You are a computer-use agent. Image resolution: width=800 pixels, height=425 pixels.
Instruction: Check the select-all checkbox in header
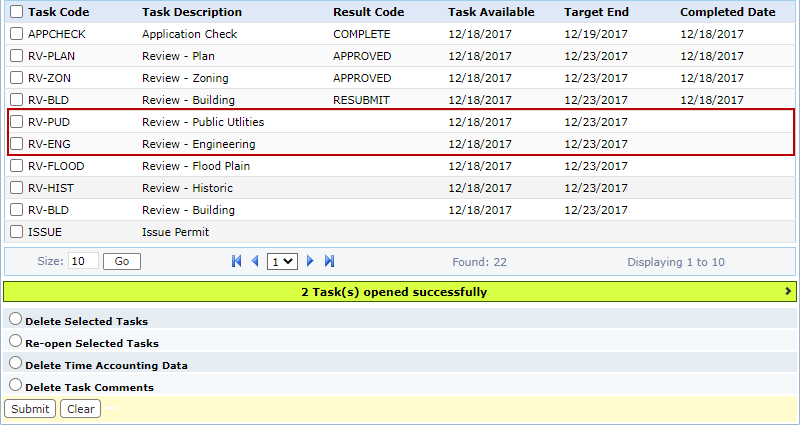16,12
